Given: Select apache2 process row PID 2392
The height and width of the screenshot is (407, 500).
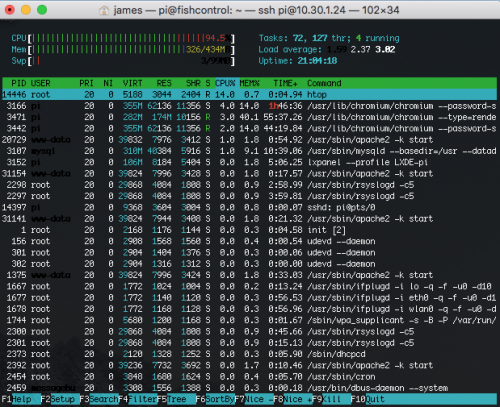Looking at the screenshot, I should pyautogui.click(x=249, y=365).
